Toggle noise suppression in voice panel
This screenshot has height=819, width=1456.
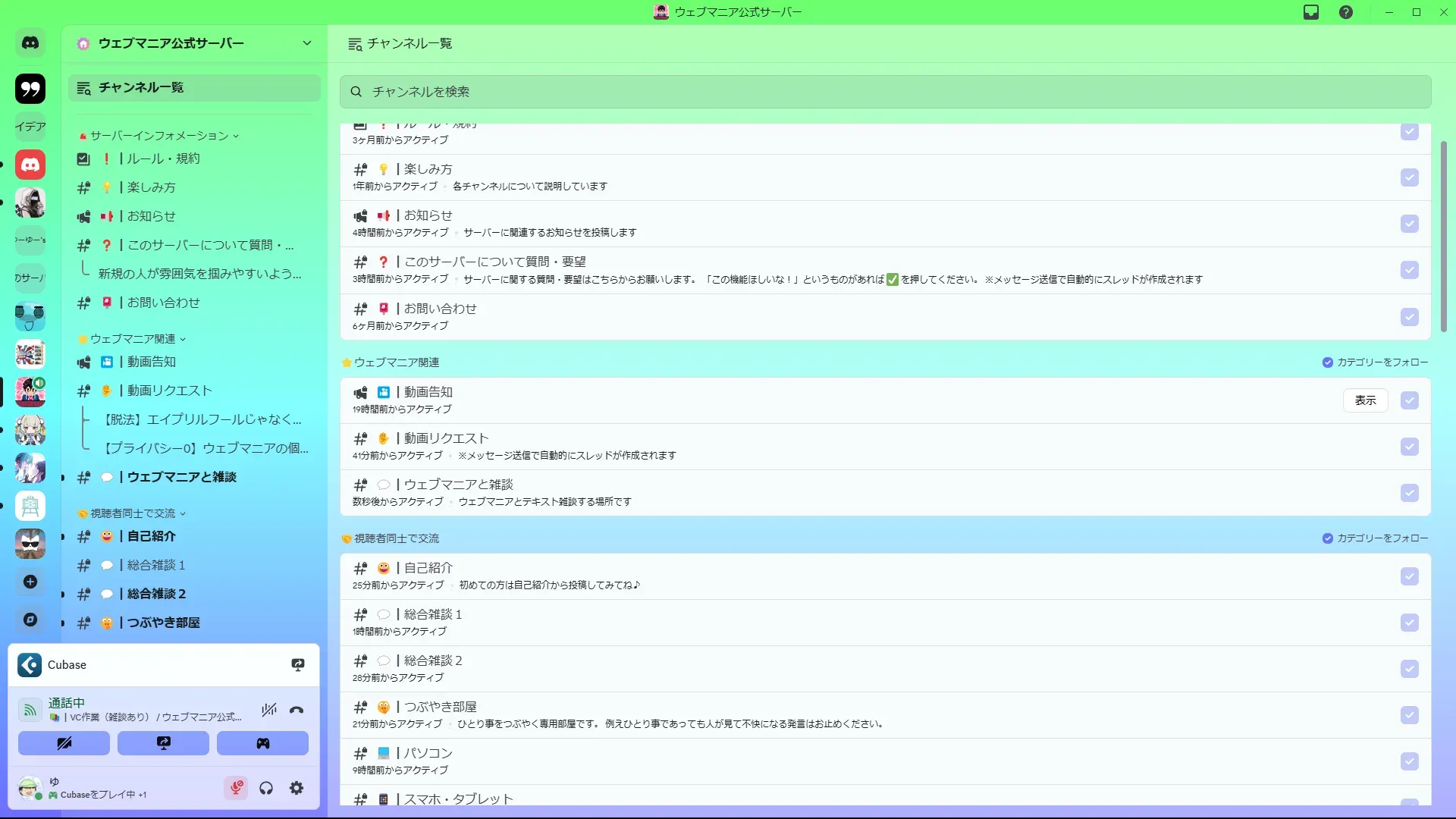[268, 711]
